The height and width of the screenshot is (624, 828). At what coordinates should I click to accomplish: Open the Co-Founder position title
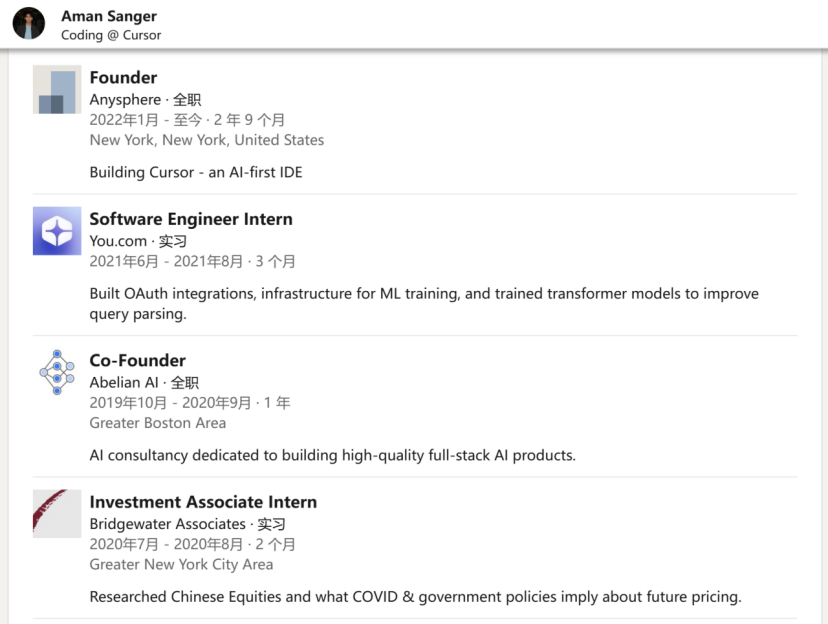[137, 361]
